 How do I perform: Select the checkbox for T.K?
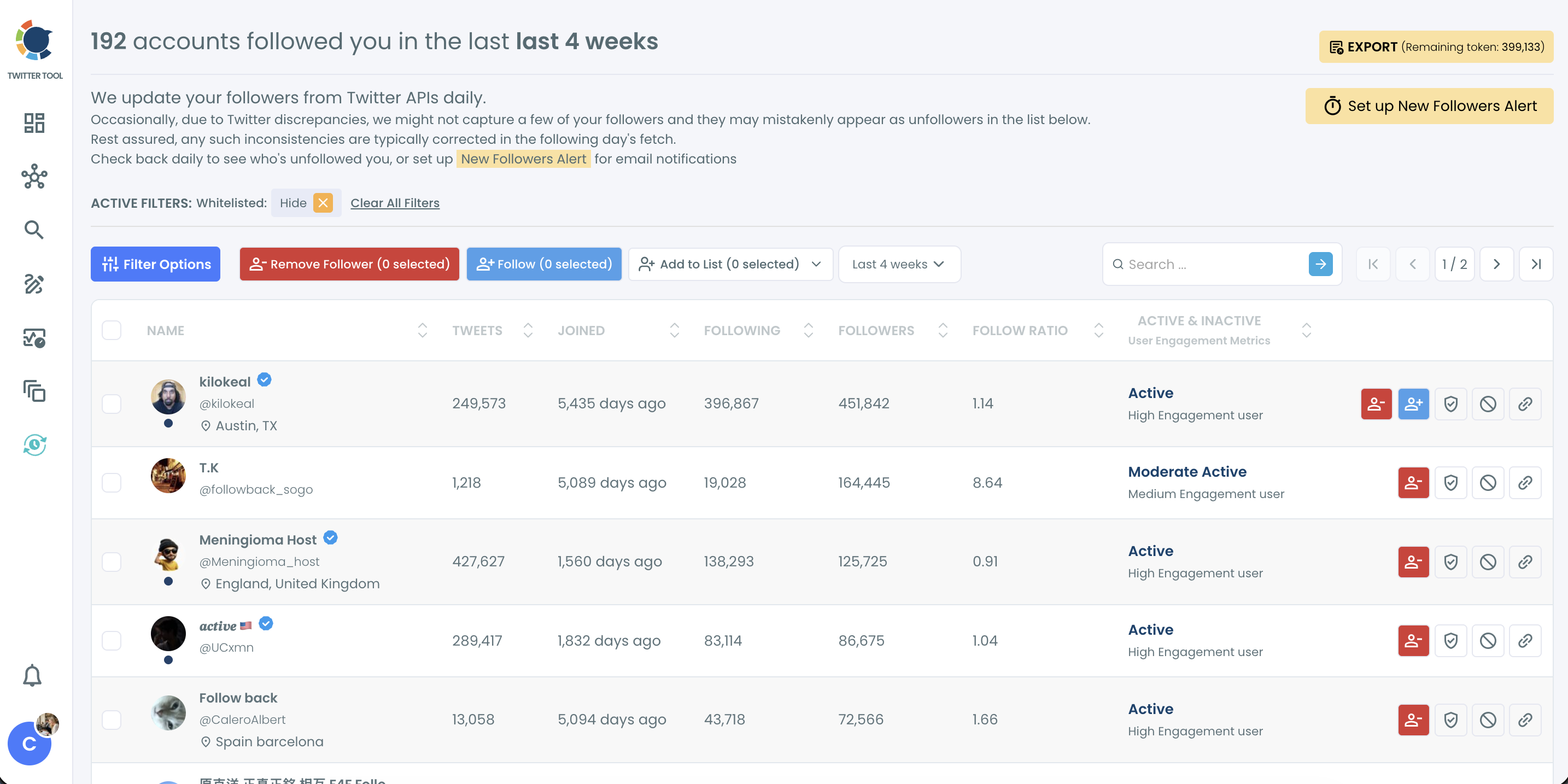pyautogui.click(x=112, y=483)
